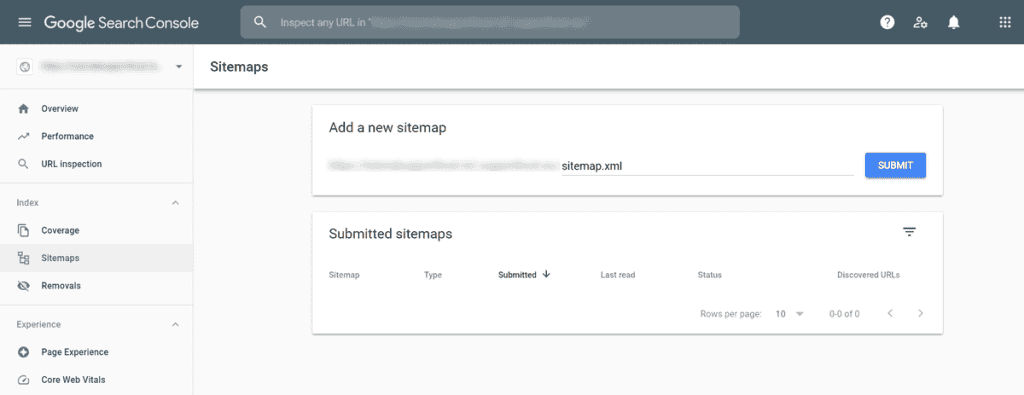Click the Removals crossed-eye icon
Viewport: 1024px width, 395px height.
[24, 286]
